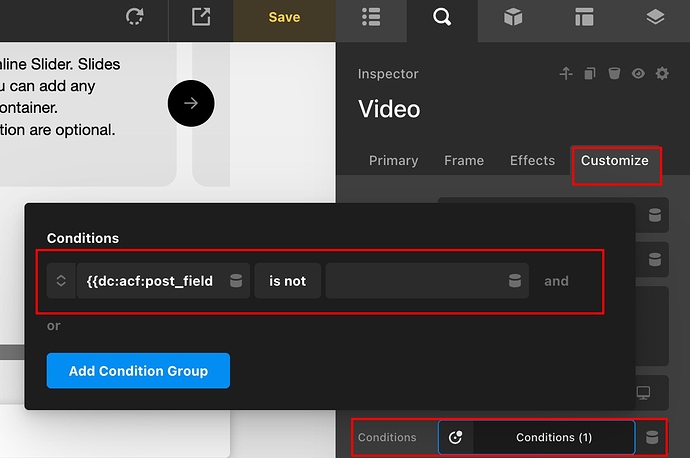This screenshot has width=690, height=458.
Task: Duplicate the Video element
Action: click(x=590, y=73)
